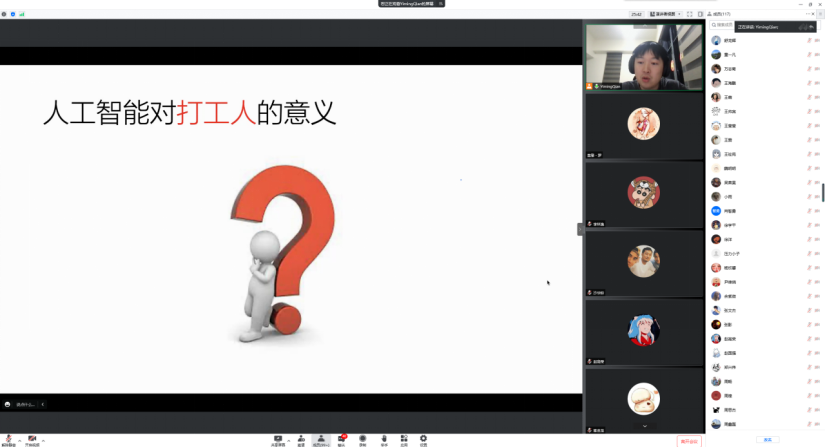Open the members panel icon
Screen dimensions: 825x447
point(321,438)
